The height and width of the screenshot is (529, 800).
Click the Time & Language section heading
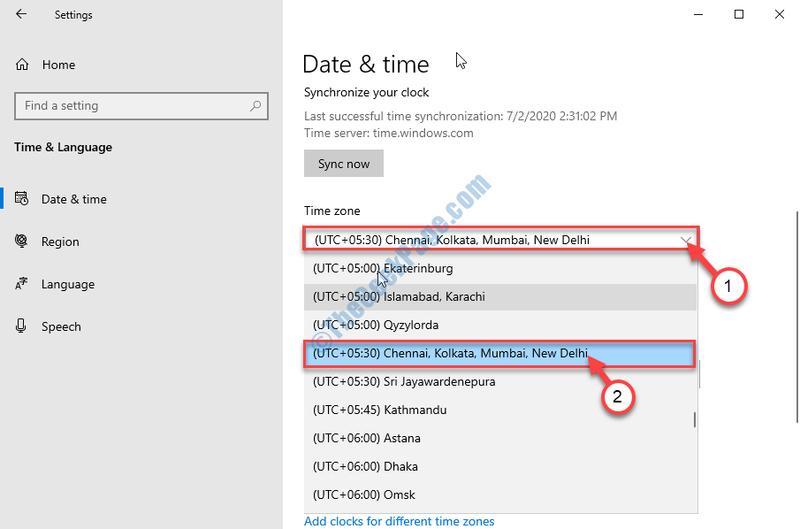coord(63,147)
